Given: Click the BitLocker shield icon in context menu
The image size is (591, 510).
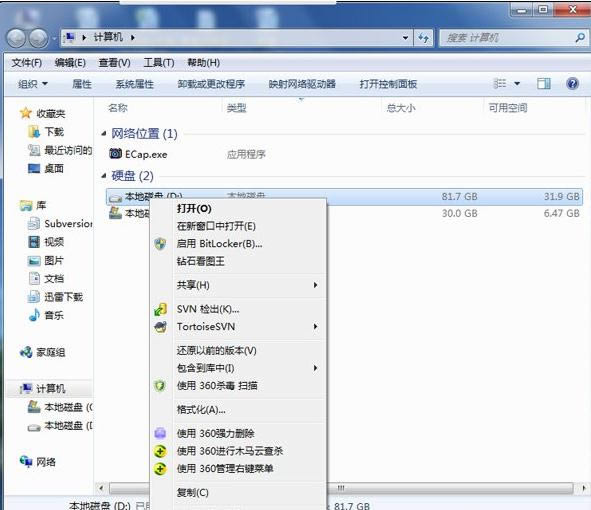Looking at the screenshot, I should (x=161, y=244).
